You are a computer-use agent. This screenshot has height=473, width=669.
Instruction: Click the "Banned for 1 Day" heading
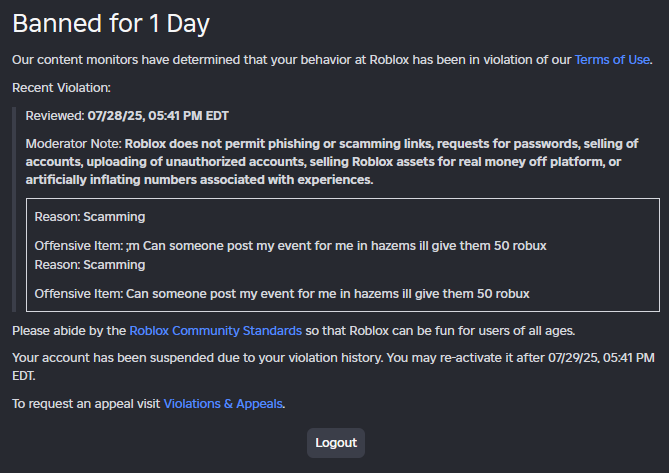111,23
